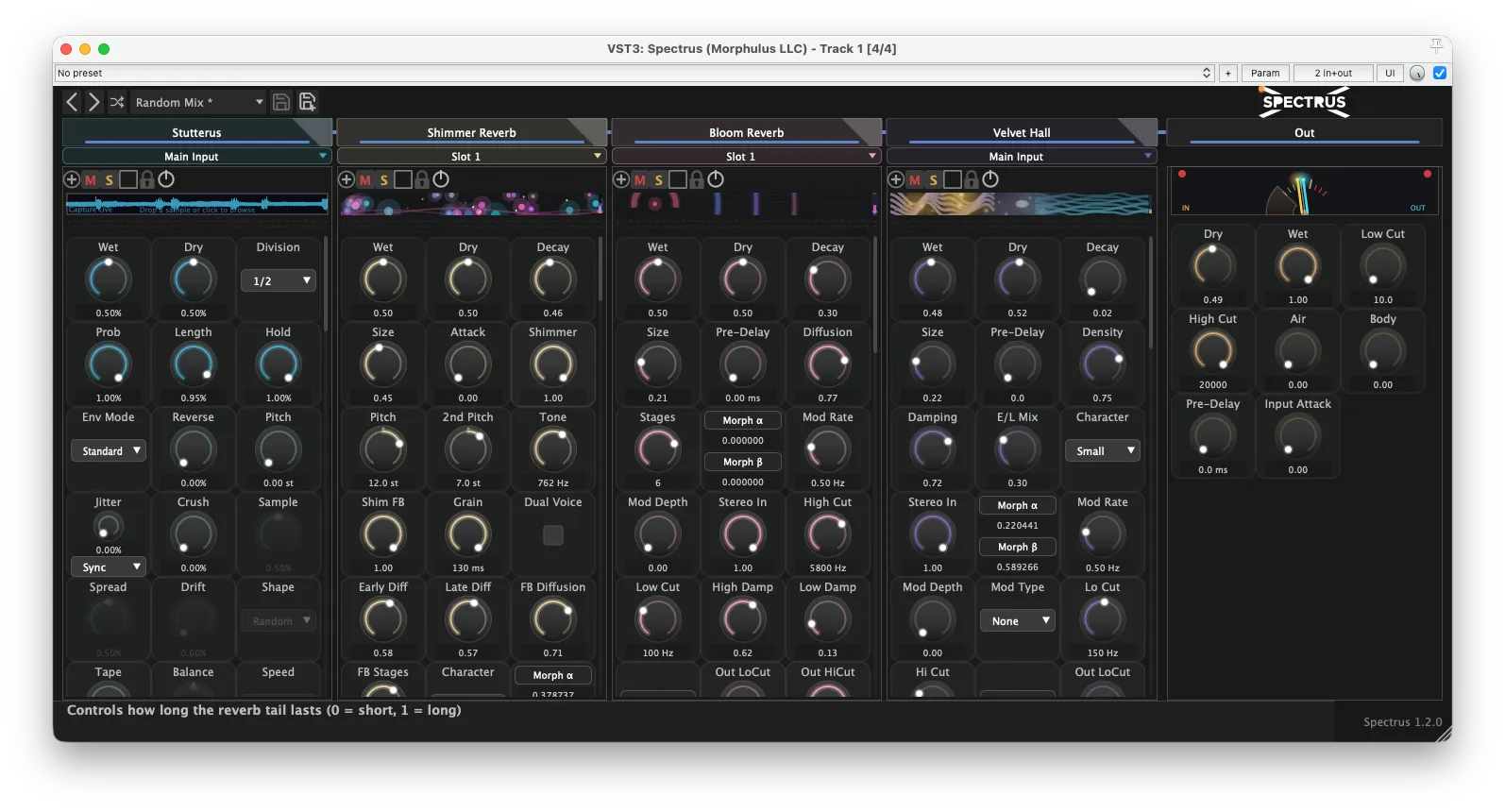Click the save preset as new icon
The width and height of the screenshot is (1505, 812).
pos(307,102)
